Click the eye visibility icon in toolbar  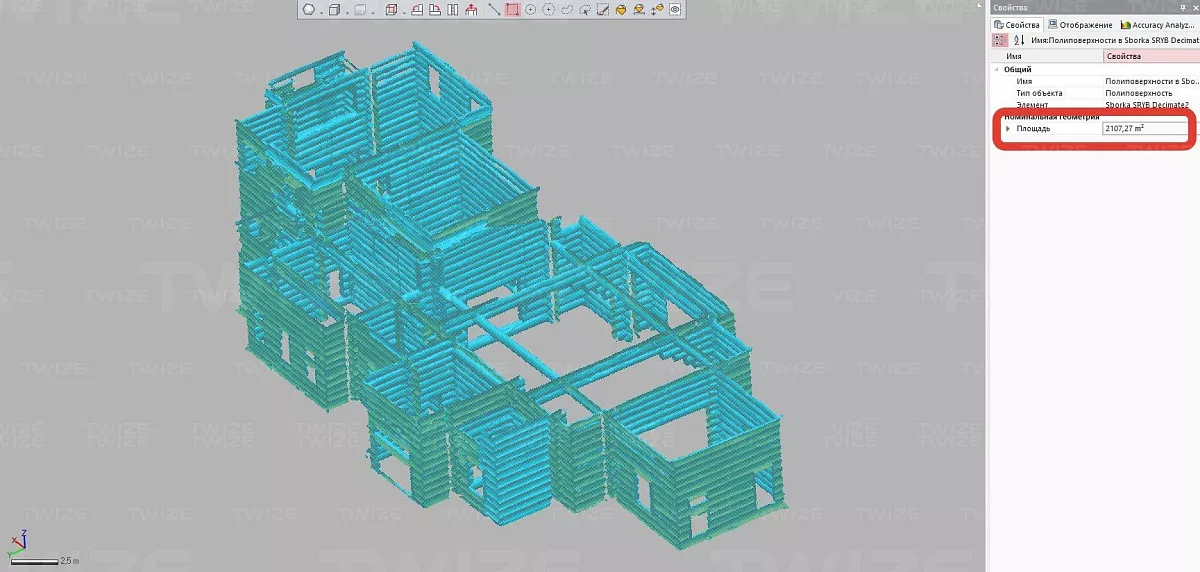tap(675, 10)
